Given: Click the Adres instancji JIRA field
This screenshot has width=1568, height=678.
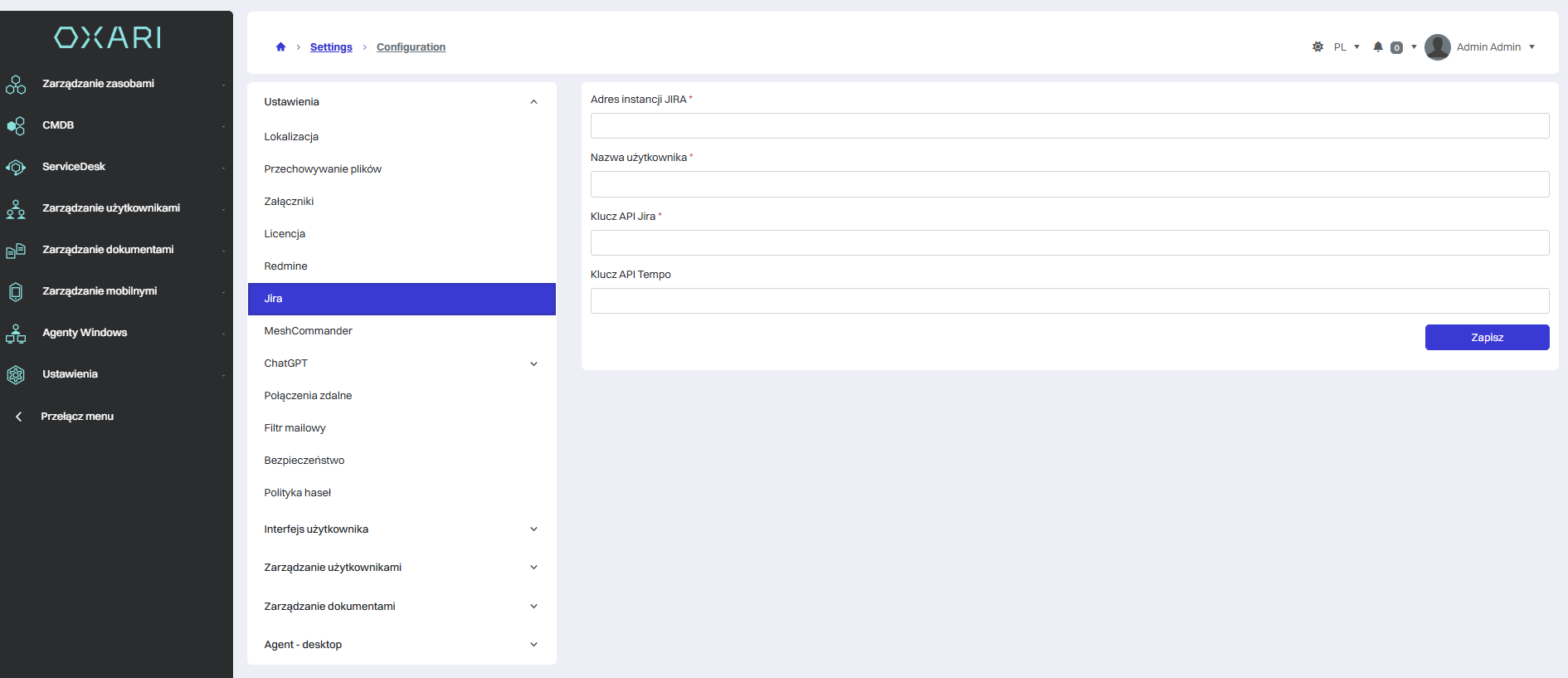Looking at the screenshot, I should tap(1069, 126).
